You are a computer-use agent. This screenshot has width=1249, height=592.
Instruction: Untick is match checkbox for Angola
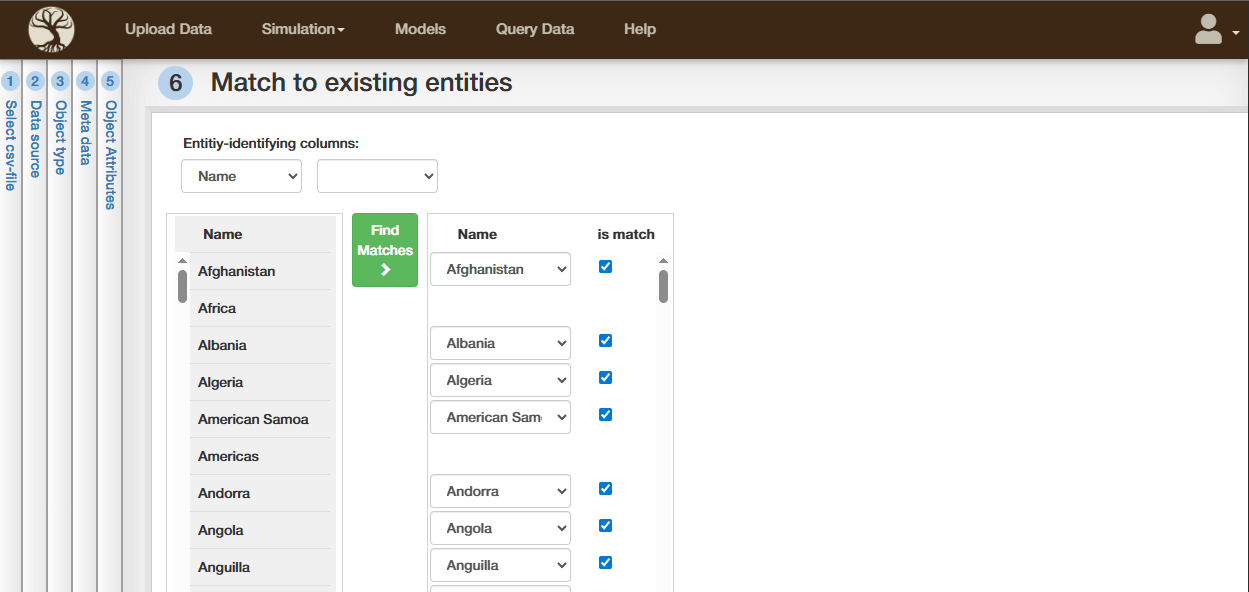tap(605, 526)
